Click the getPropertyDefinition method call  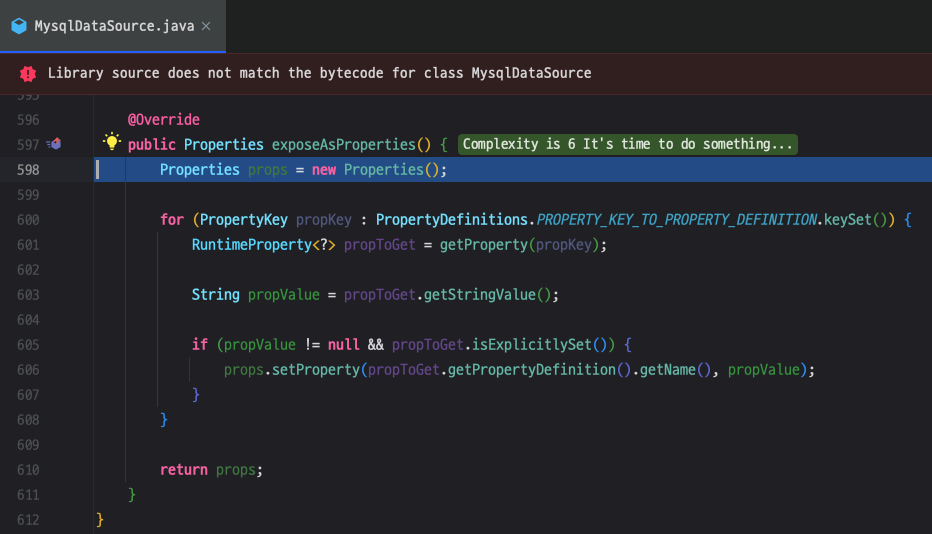pos(531,370)
